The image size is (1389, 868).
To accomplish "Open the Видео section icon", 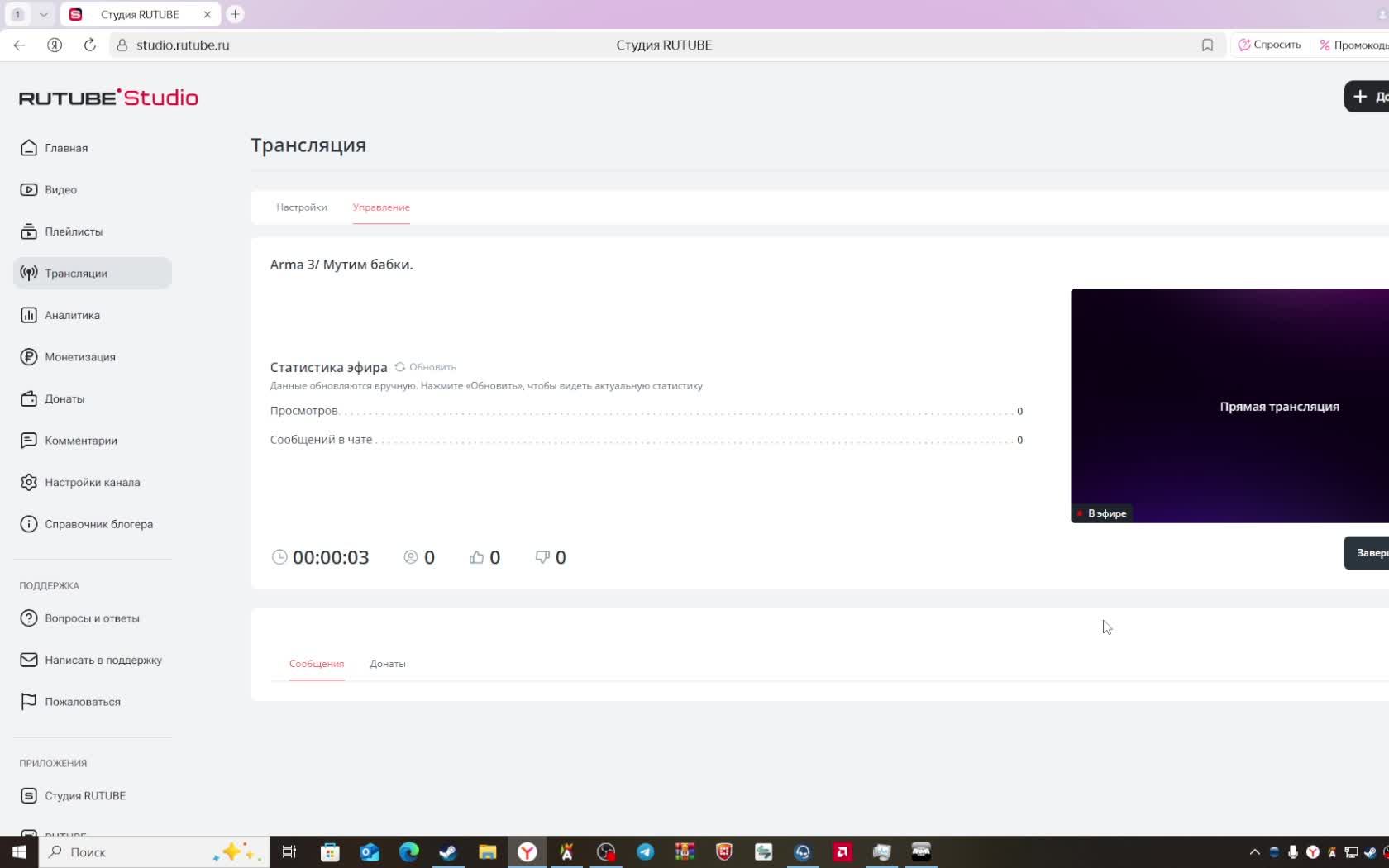I will (29, 189).
